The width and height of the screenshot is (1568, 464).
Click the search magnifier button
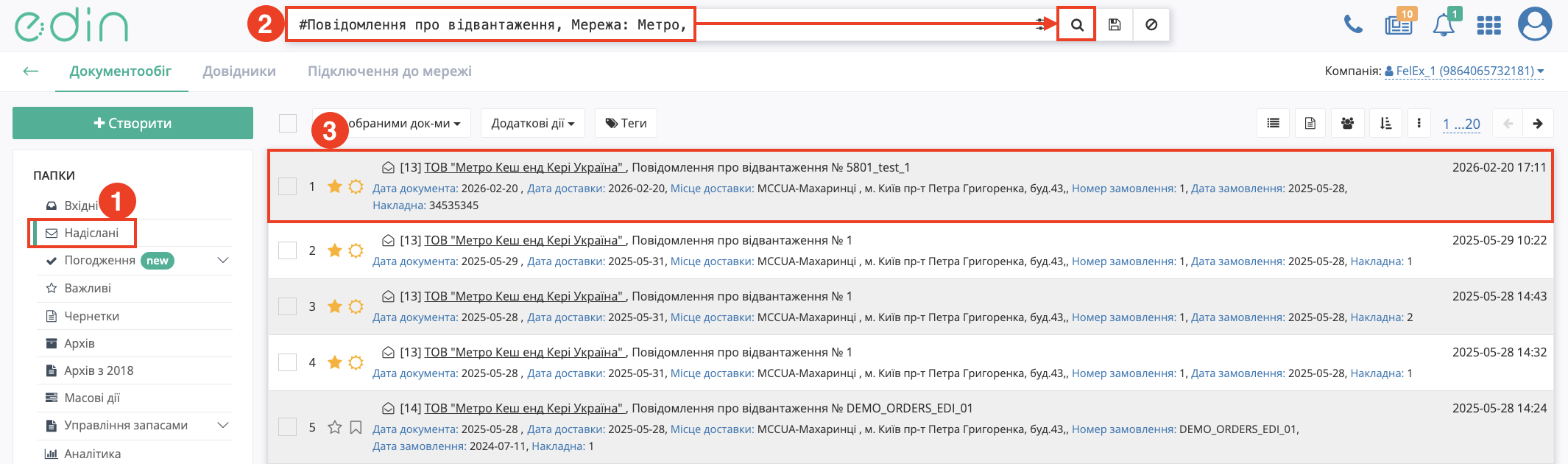[1076, 24]
